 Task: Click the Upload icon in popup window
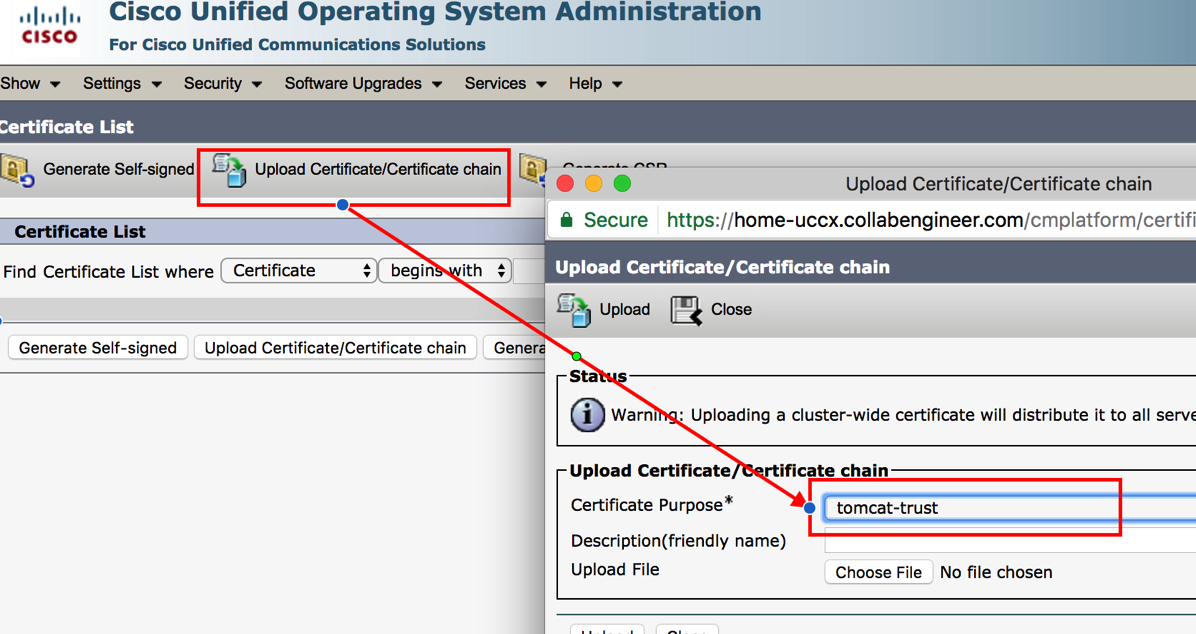(574, 310)
